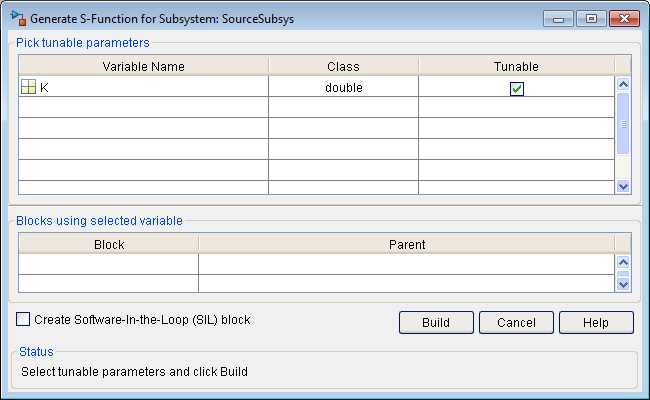Image resolution: width=650 pixels, height=400 pixels.
Task: Toggle the Tunable checkbox for K
Action: click(x=516, y=88)
